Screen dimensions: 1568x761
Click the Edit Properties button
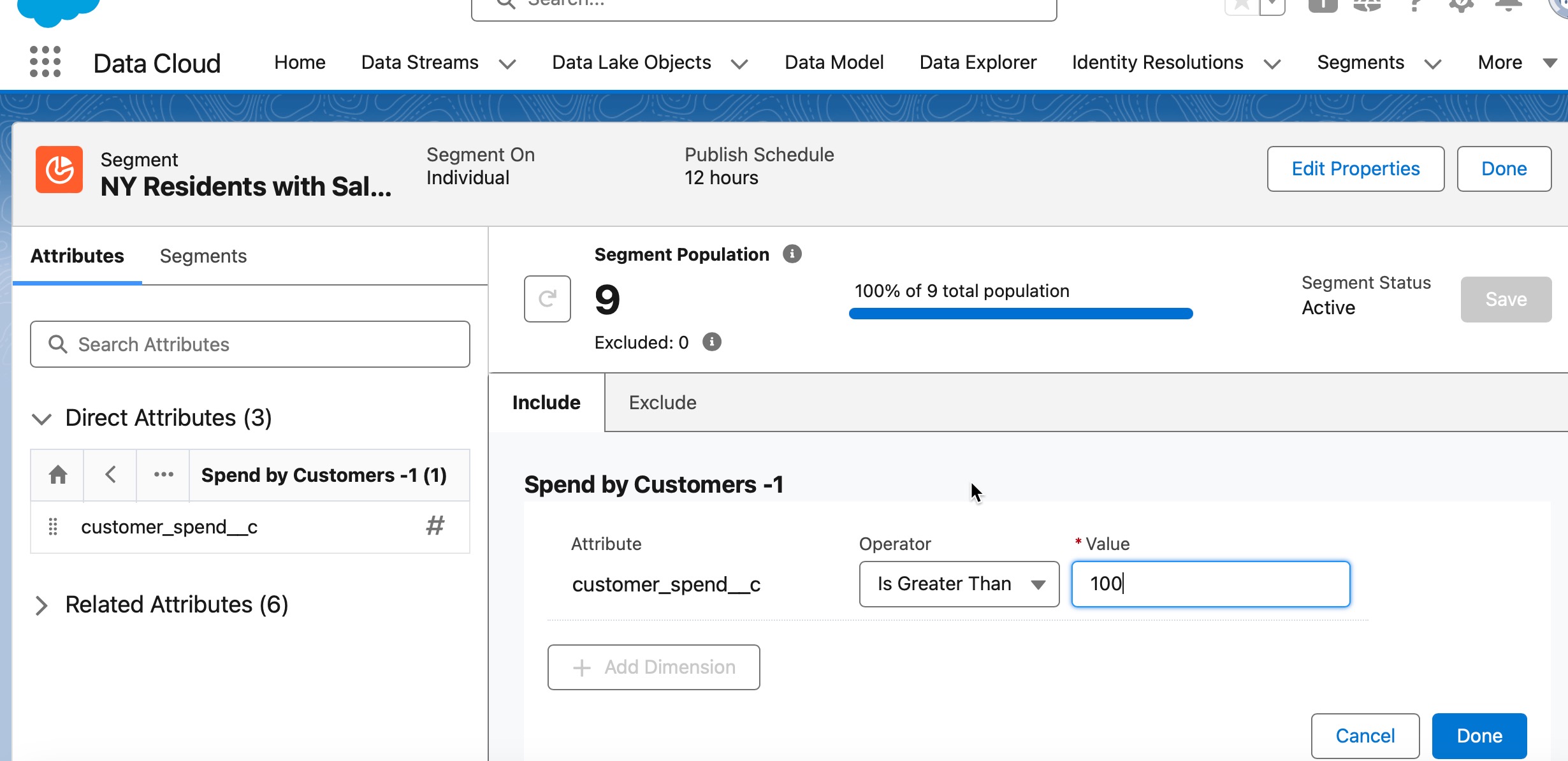pos(1355,169)
